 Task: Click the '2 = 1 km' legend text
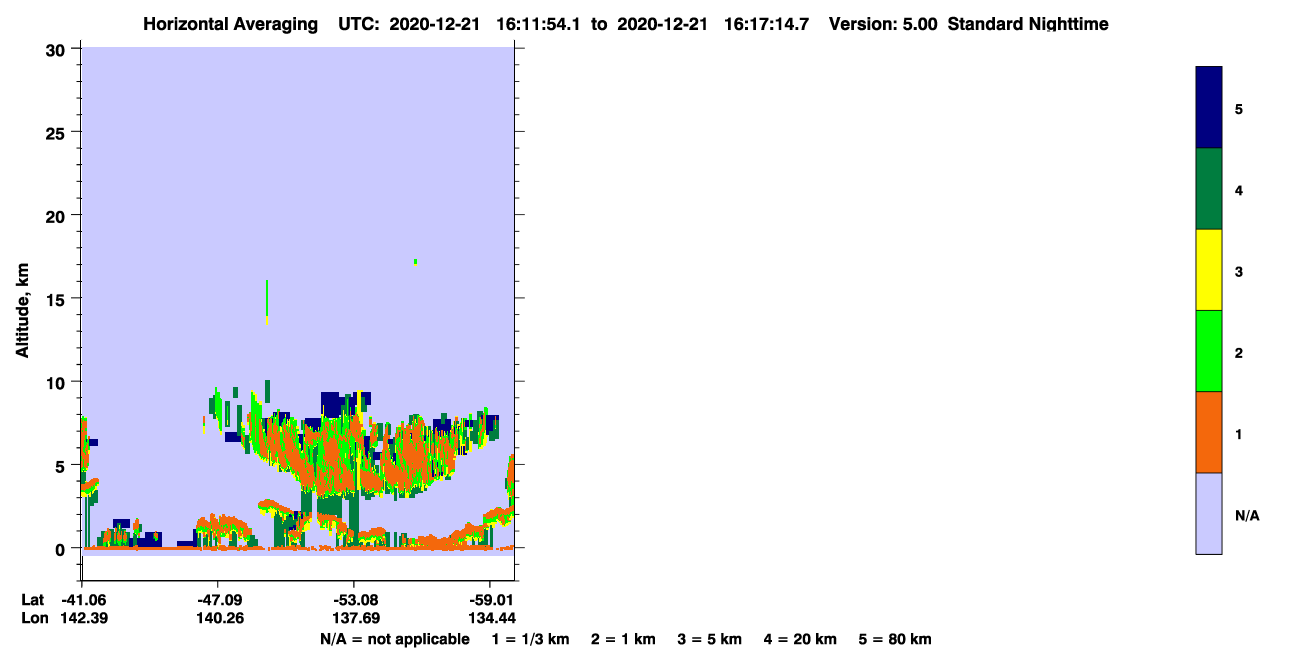[x=623, y=639]
